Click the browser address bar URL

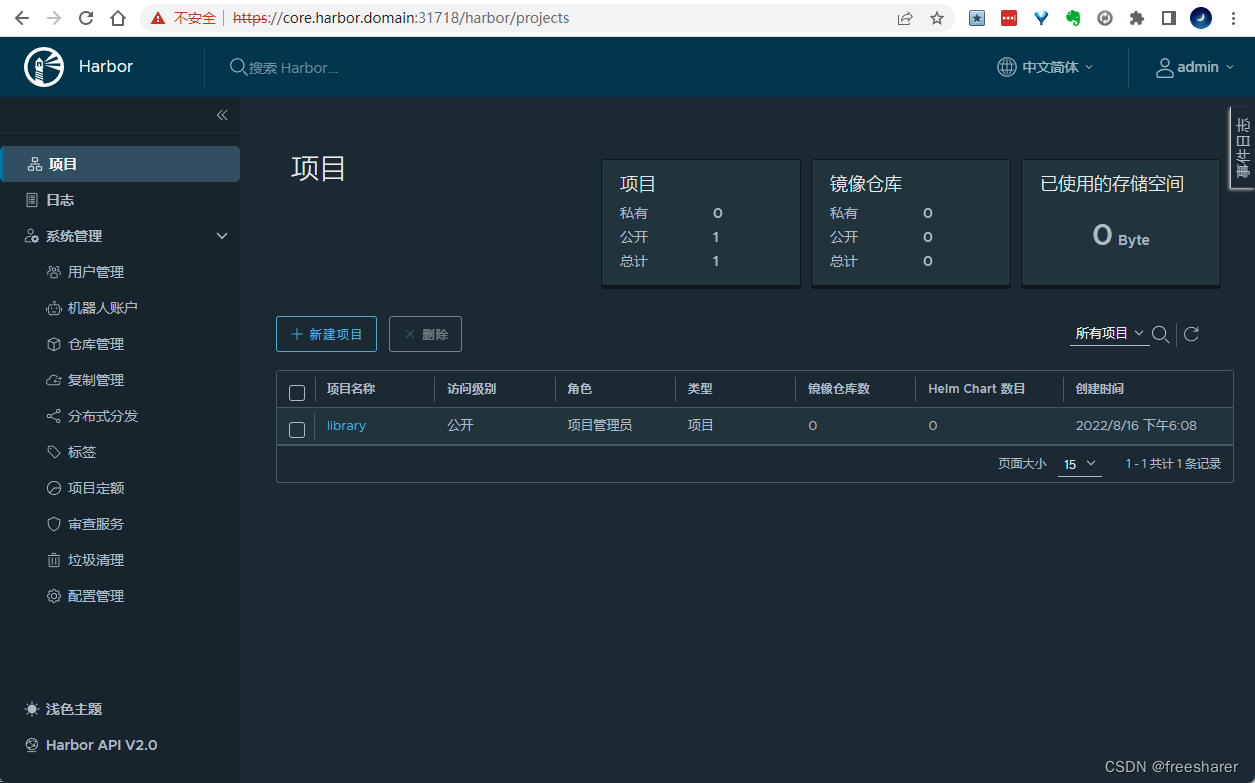coord(400,18)
